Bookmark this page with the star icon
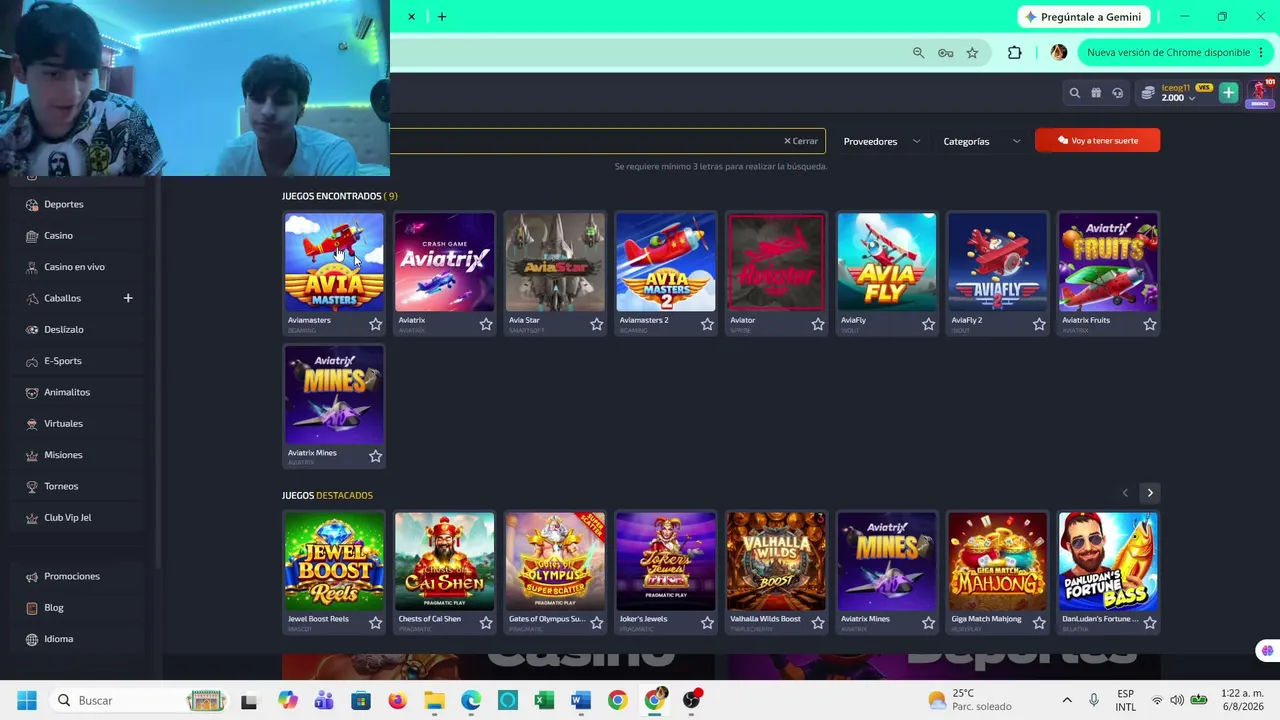Viewport: 1280px width, 720px height. click(x=972, y=53)
